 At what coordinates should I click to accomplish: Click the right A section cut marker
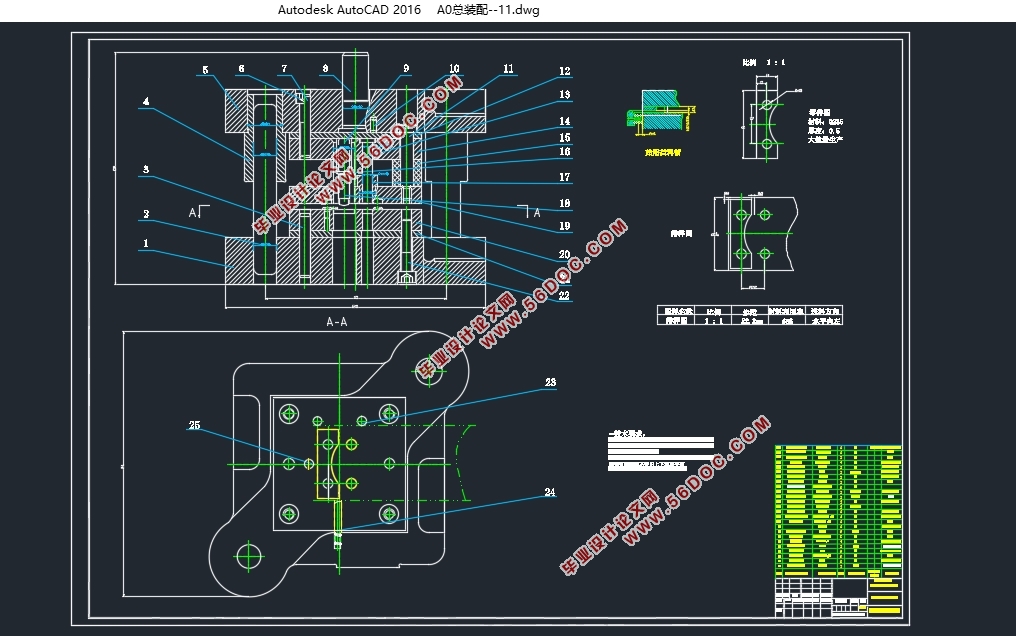pos(536,212)
